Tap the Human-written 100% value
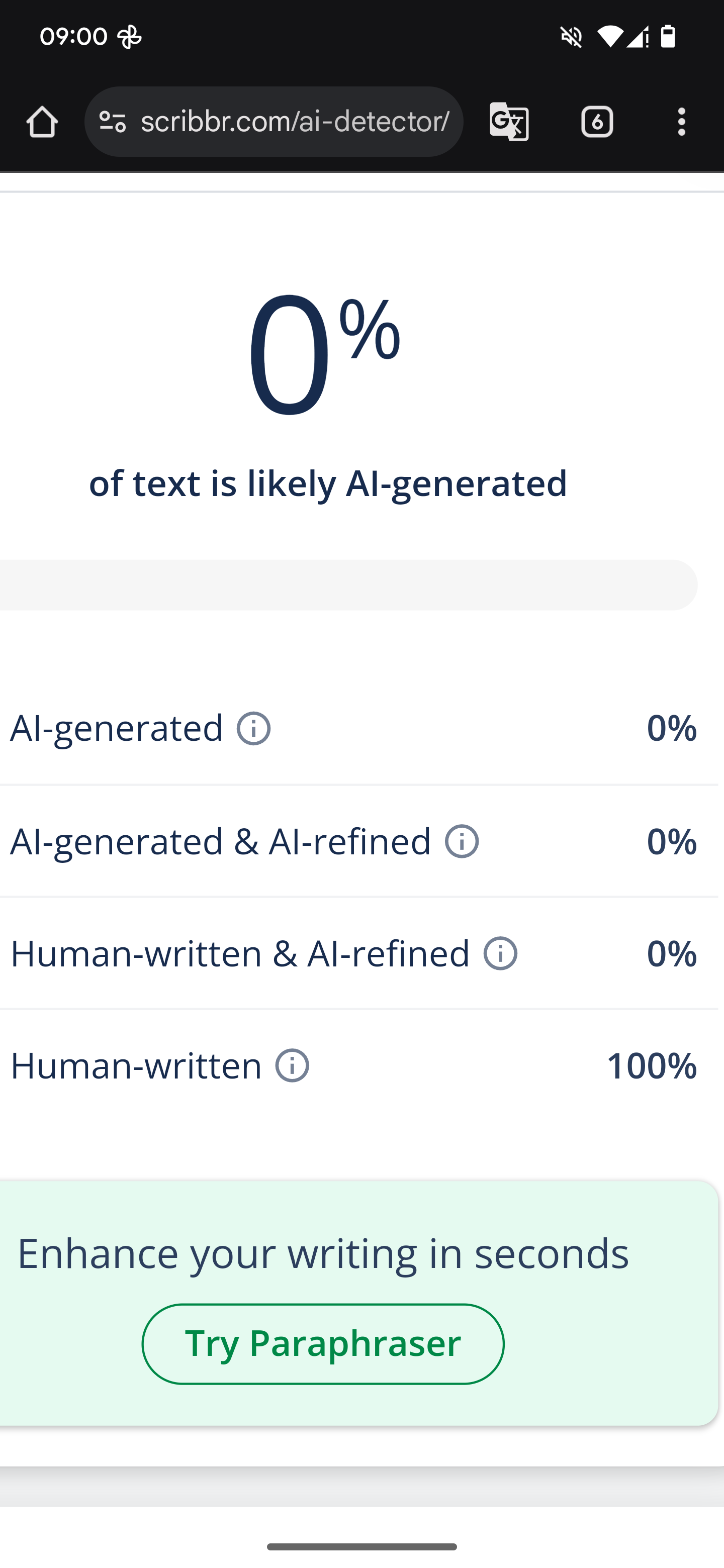The height and width of the screenshot is (1568, 724). [x=652, y=1066]
